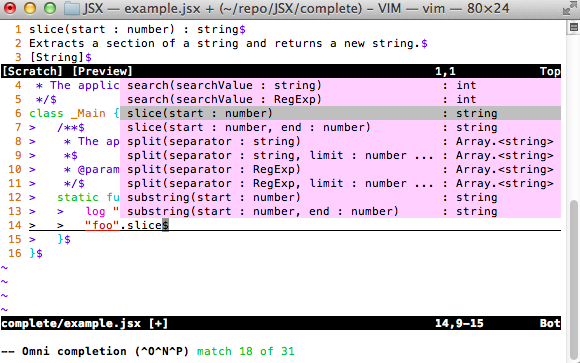
Task: Click line 16 closing brace
Action: pyautogui.click(x=33, y=253)
